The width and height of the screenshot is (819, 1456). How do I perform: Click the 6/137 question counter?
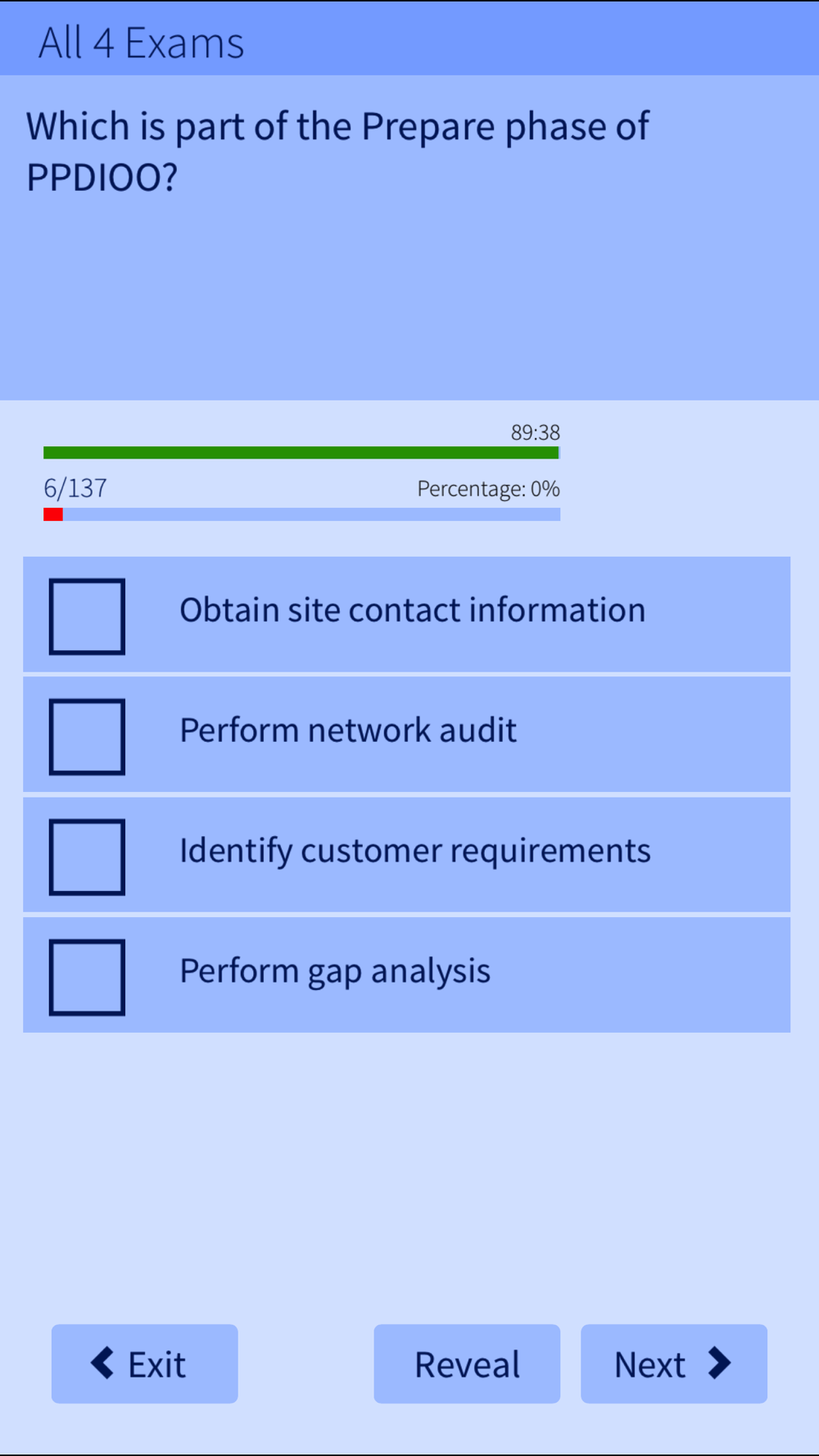coord(75,488)
